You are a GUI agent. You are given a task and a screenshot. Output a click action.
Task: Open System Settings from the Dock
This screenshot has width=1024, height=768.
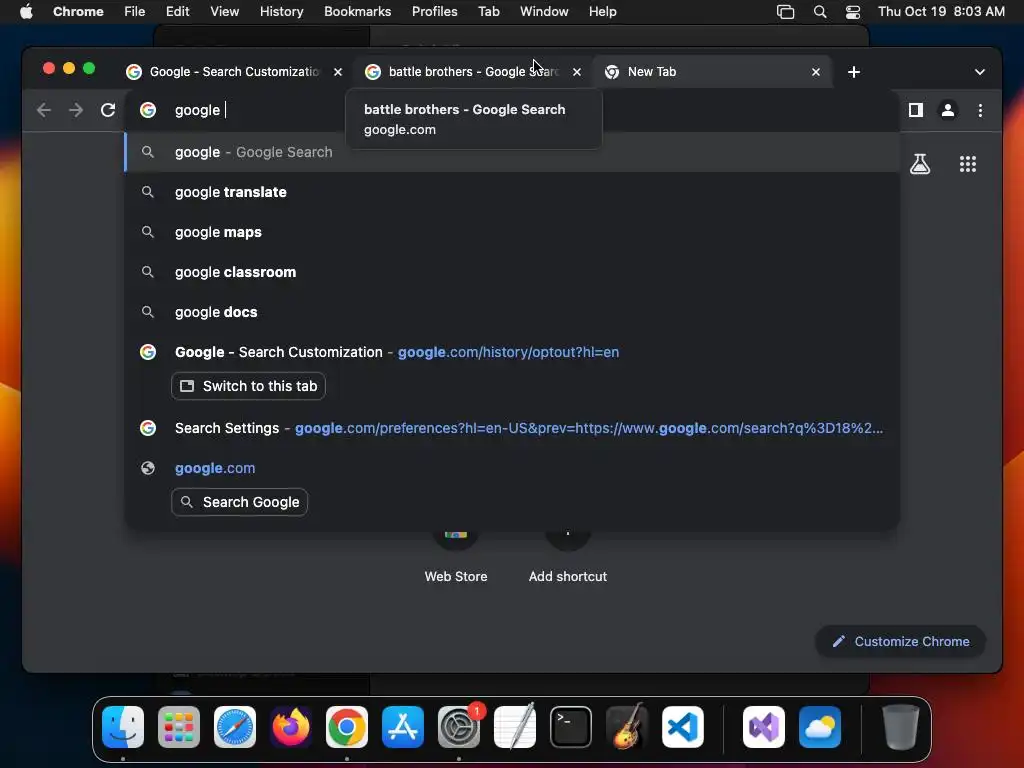click(459, 727)
